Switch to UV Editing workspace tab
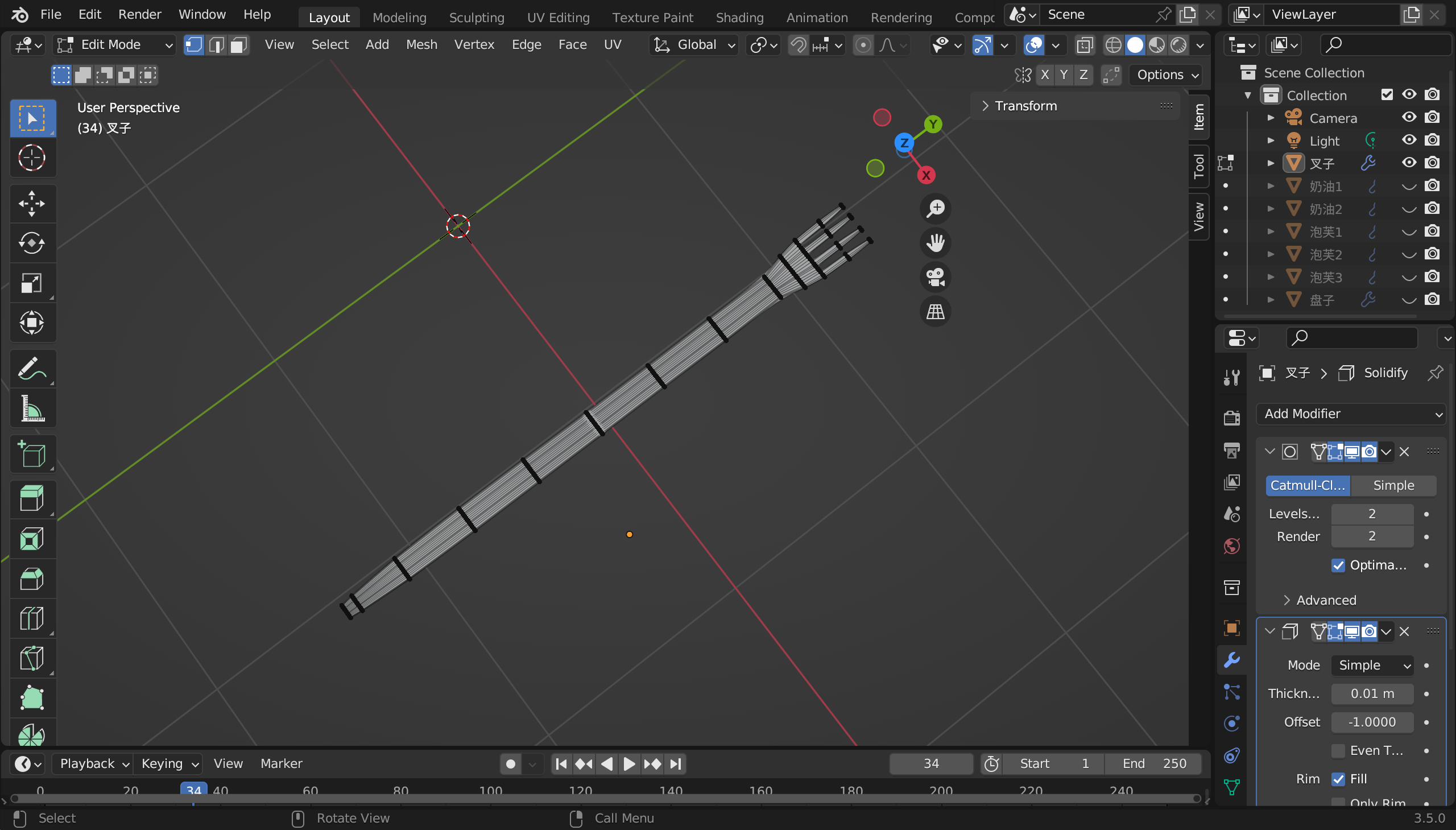The height and width of the screenshot is (830, 1456). (x=558, y=18)
